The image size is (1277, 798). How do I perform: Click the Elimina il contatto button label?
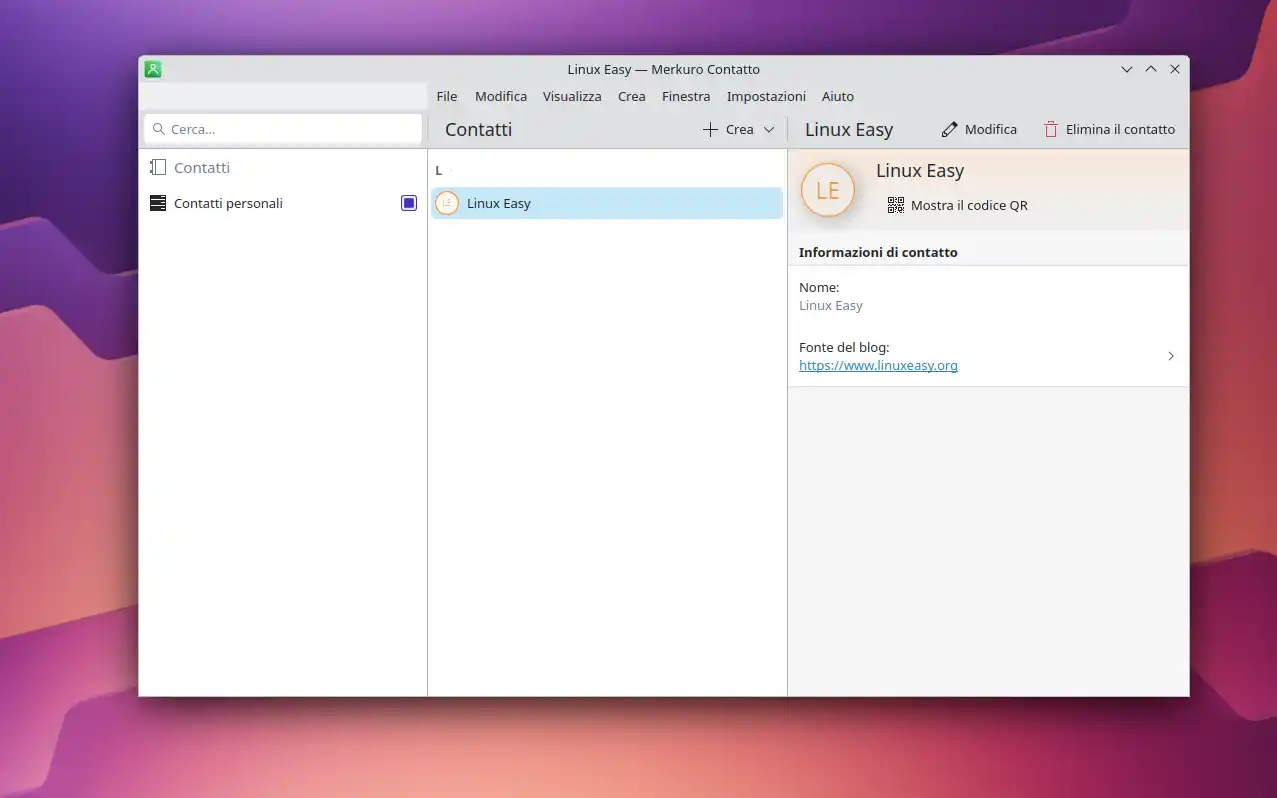[1120, 129]
